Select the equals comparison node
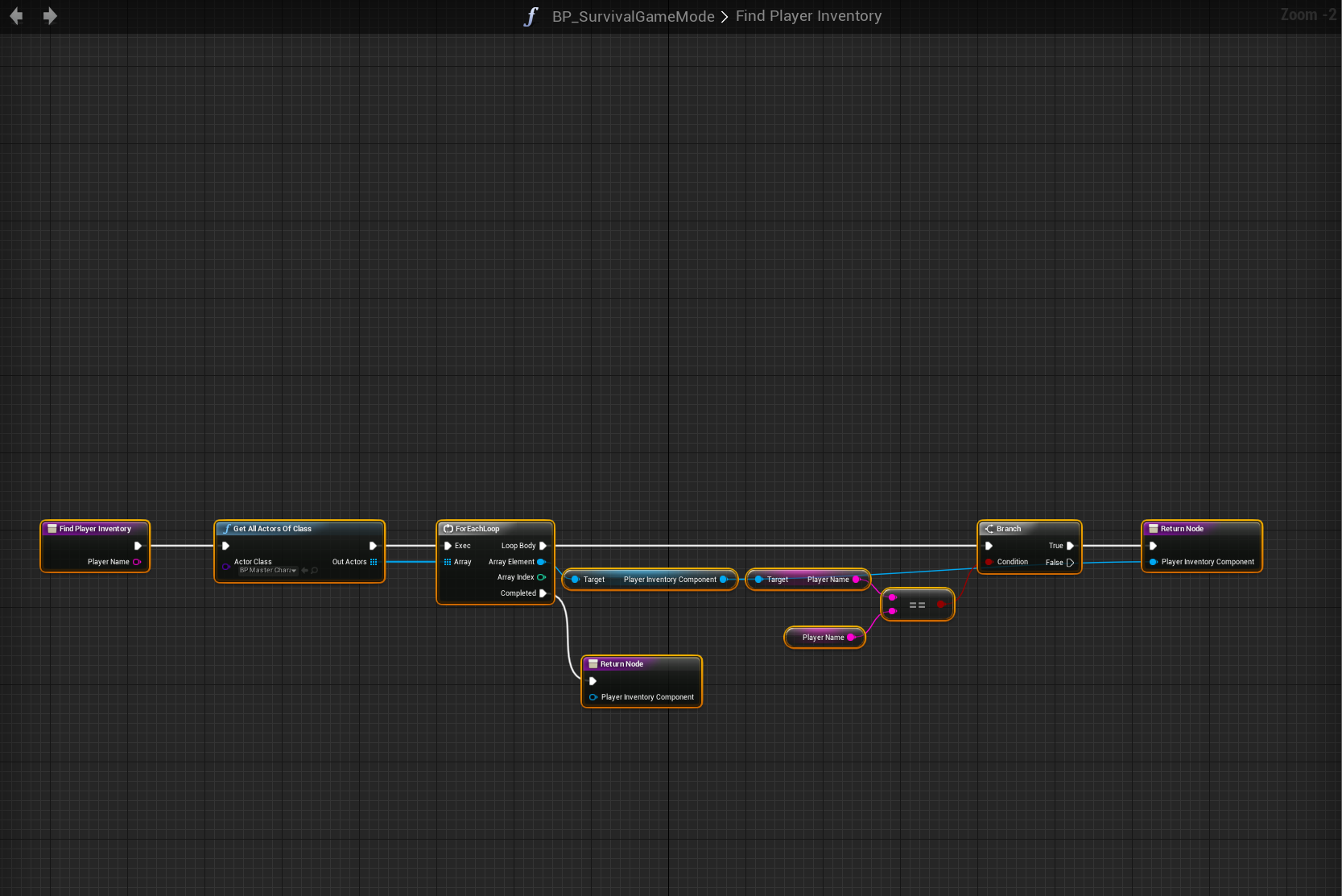1342x896 pixels. 917,605
